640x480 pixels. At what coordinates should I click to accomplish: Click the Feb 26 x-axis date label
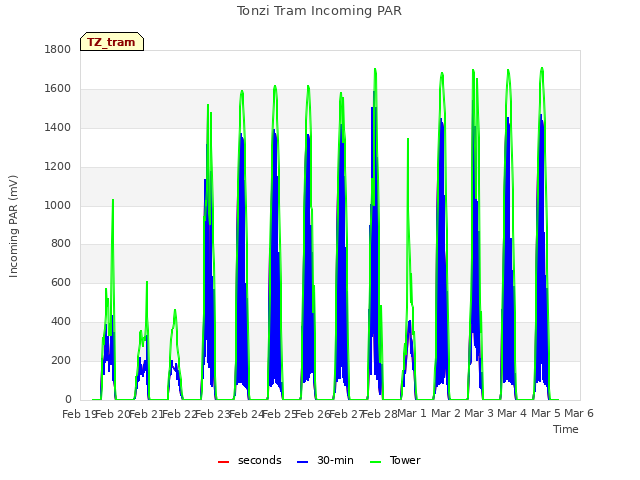[312, 414]
